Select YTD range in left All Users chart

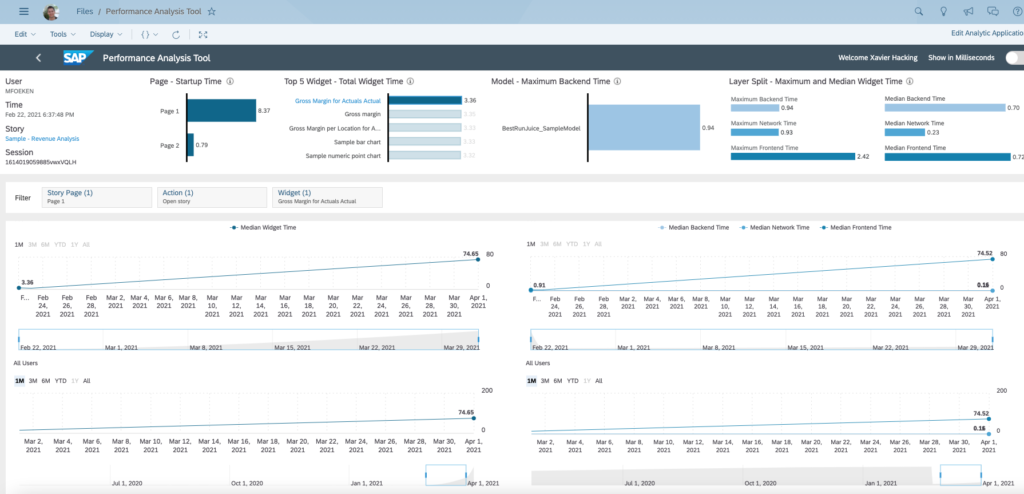click(61, 380)
